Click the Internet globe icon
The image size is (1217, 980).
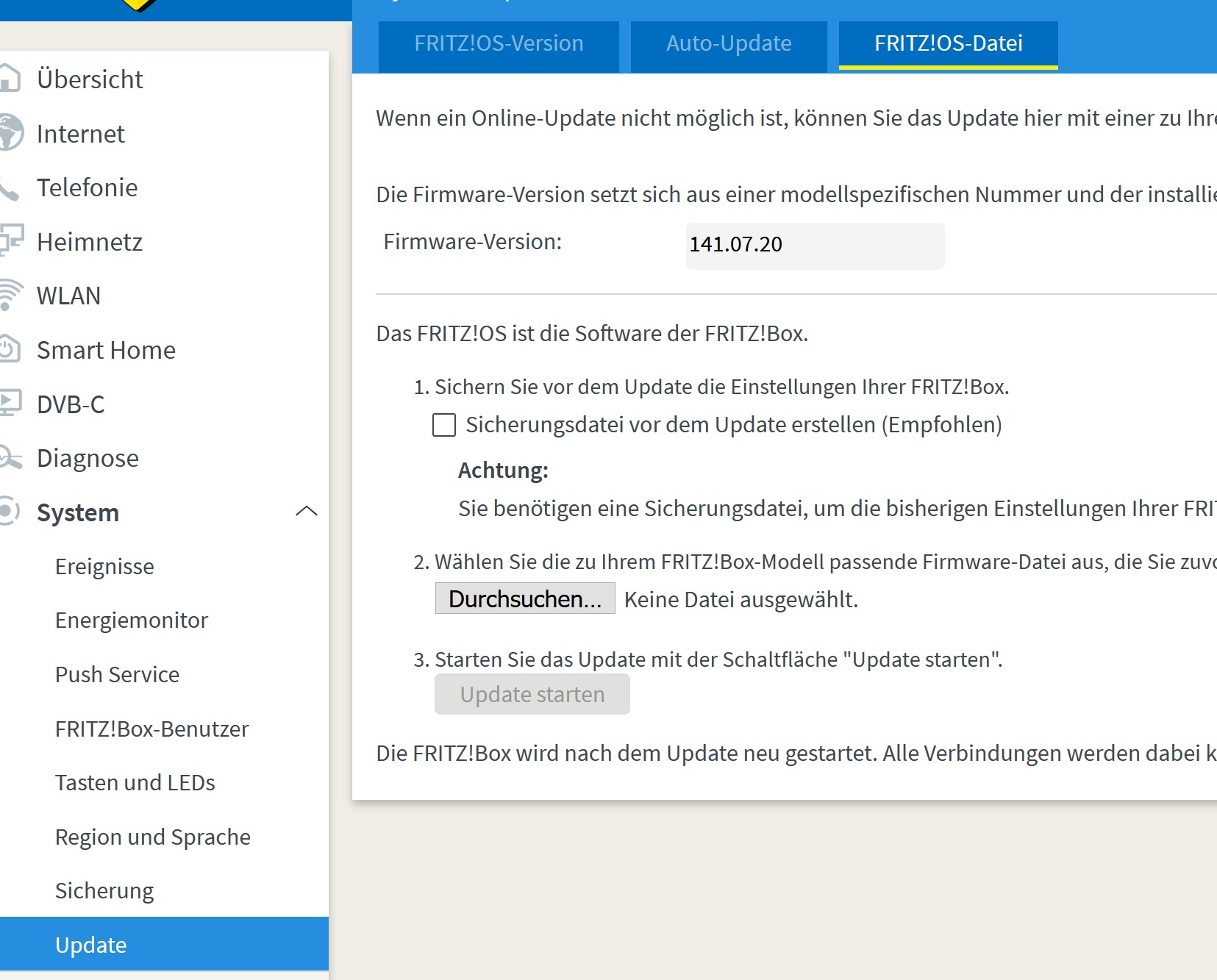point(11,133)
